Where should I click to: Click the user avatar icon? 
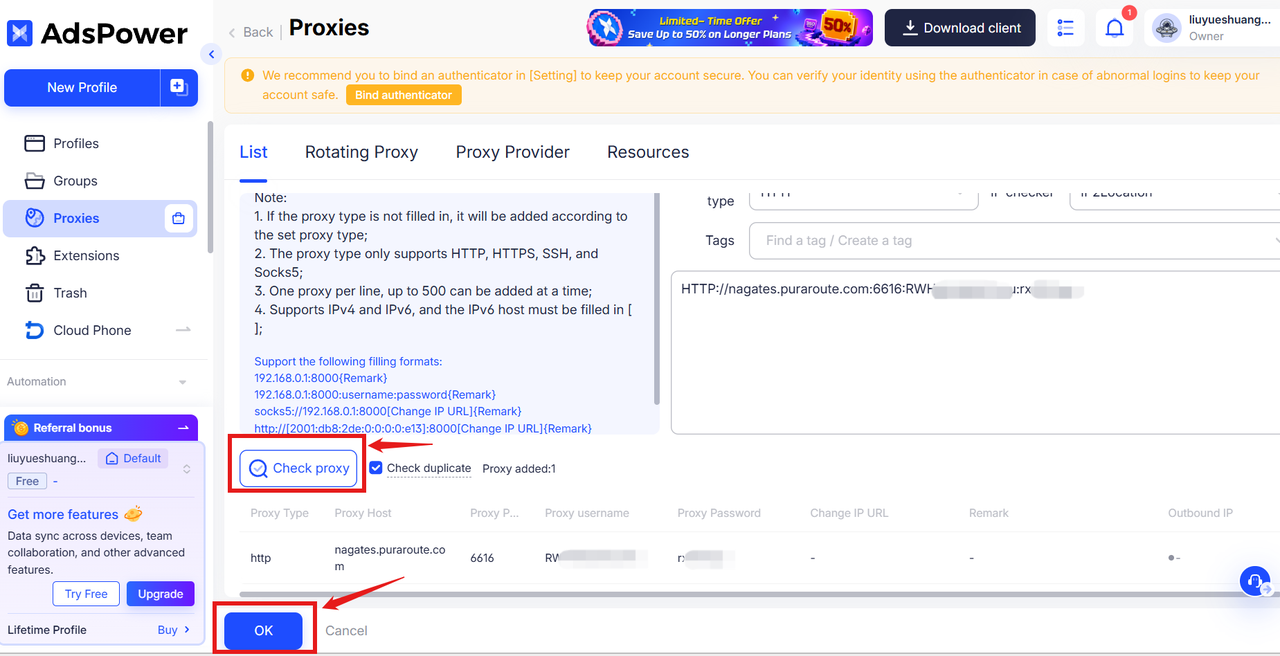1167,28
